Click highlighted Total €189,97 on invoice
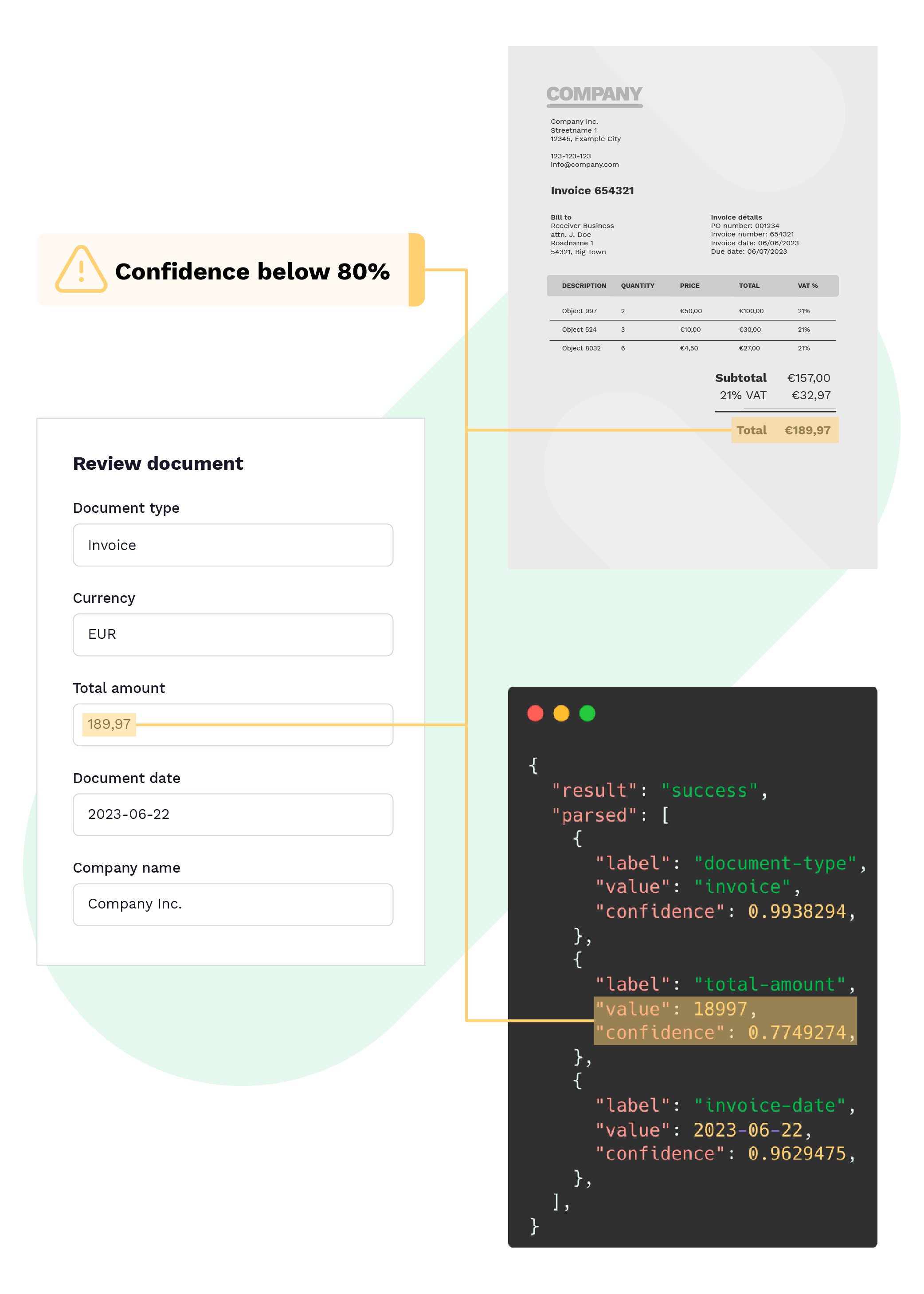This screenshot has height=1294, width=924. point(784,430)
